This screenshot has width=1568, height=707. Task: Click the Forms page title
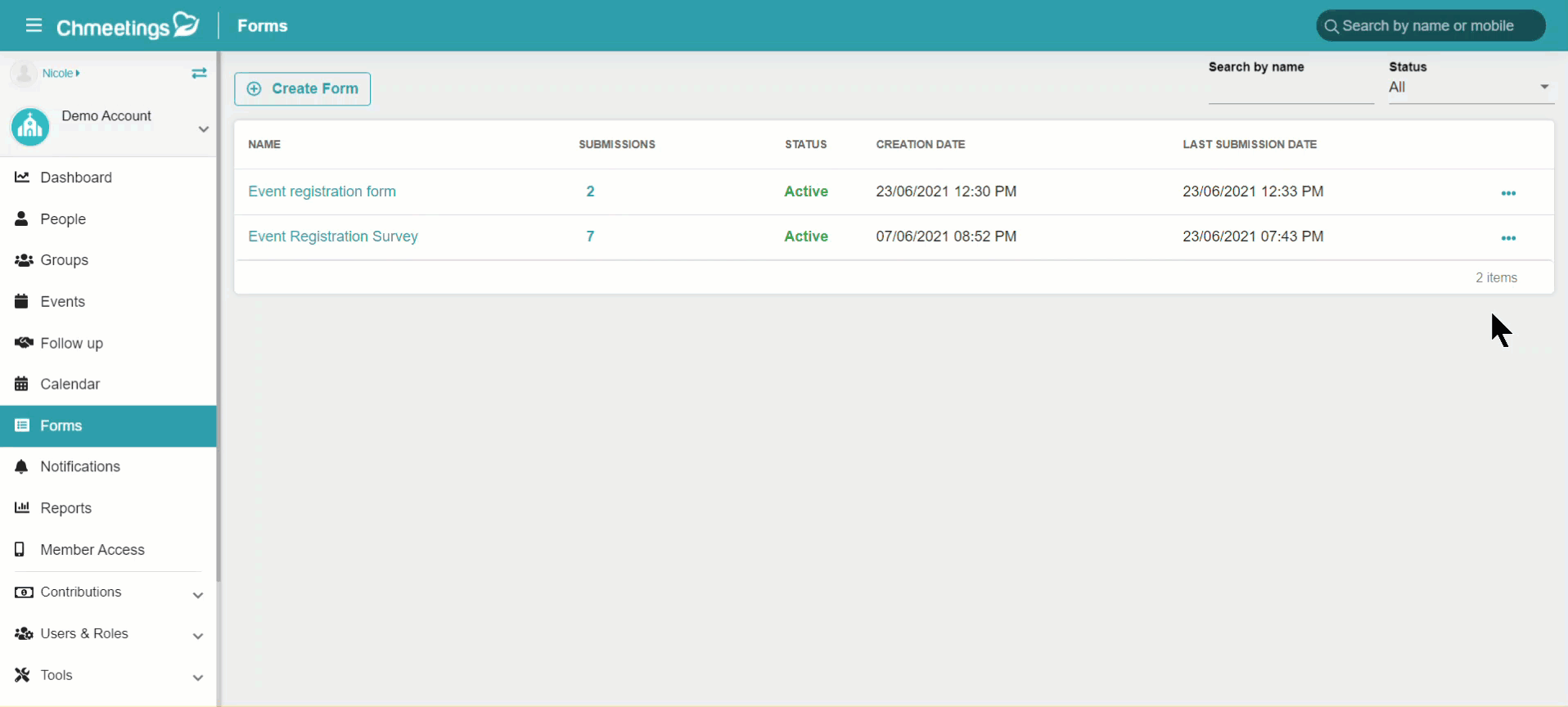point(263,25)
